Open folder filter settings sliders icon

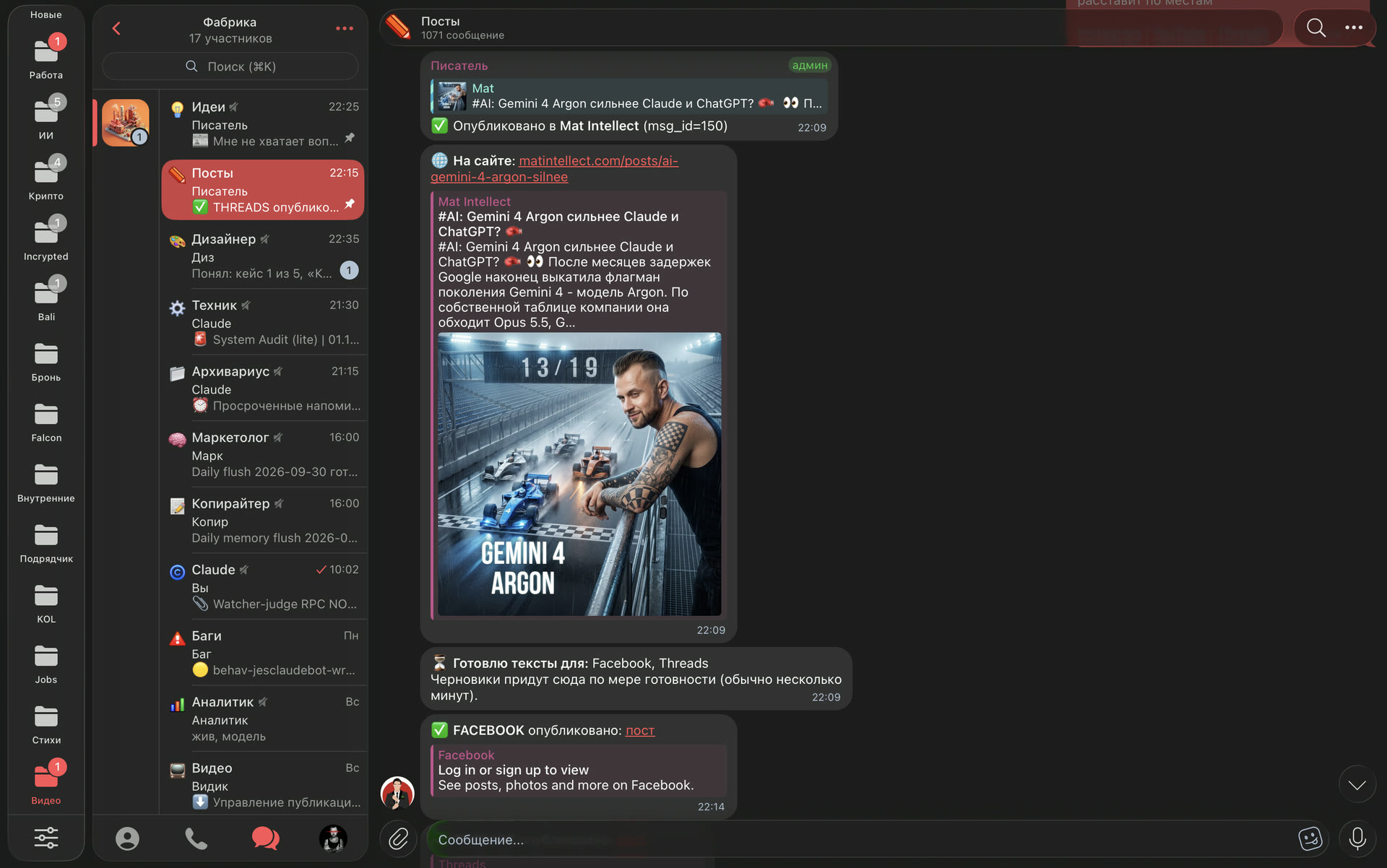[x=46, y=838]
